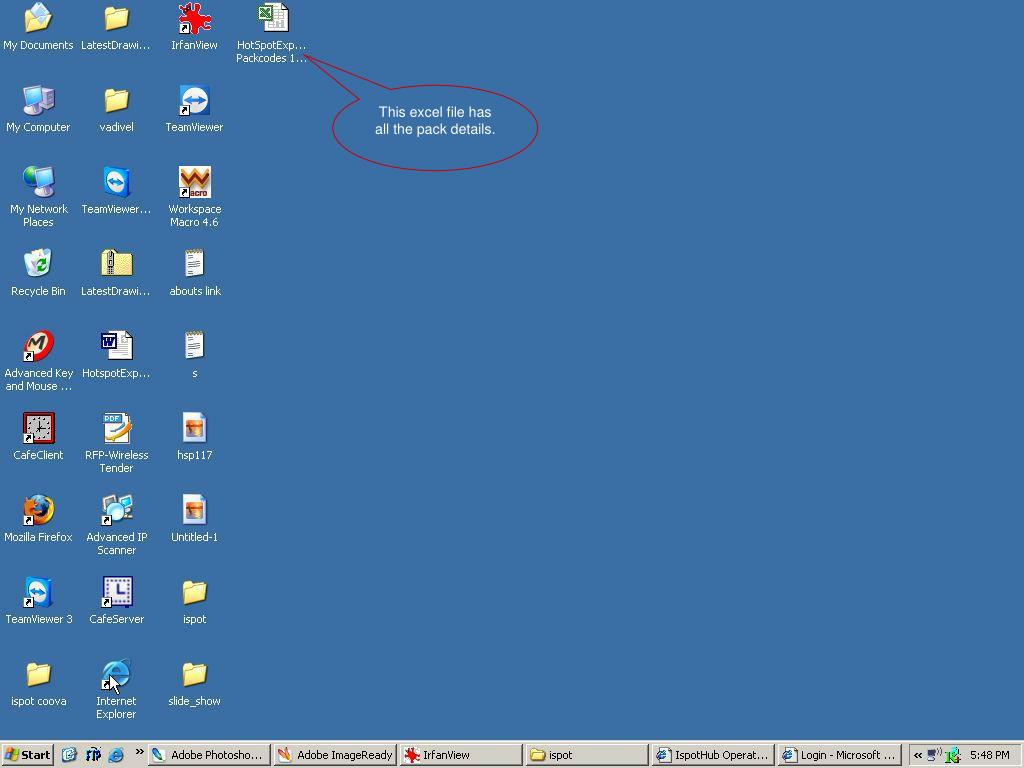Viewport: 1024px width, 768px height.
Task: Select the TeamViewer 3 shortcut
Action: tap(38, 592)
